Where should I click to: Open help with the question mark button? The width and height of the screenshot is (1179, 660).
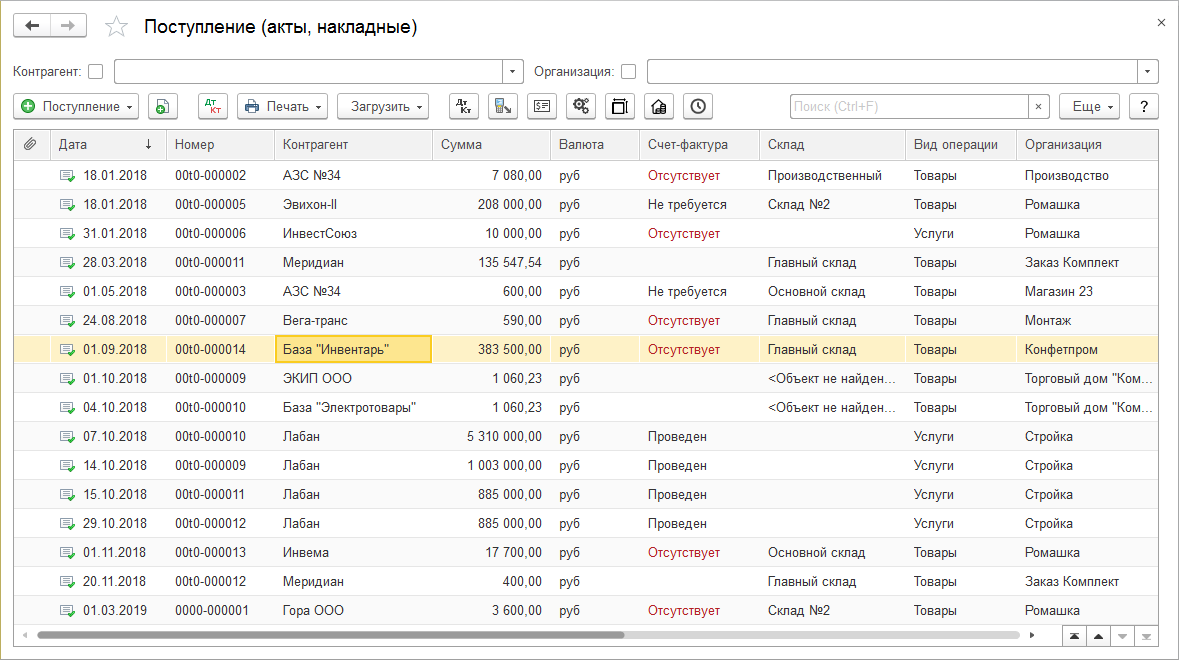(1143, 106)
